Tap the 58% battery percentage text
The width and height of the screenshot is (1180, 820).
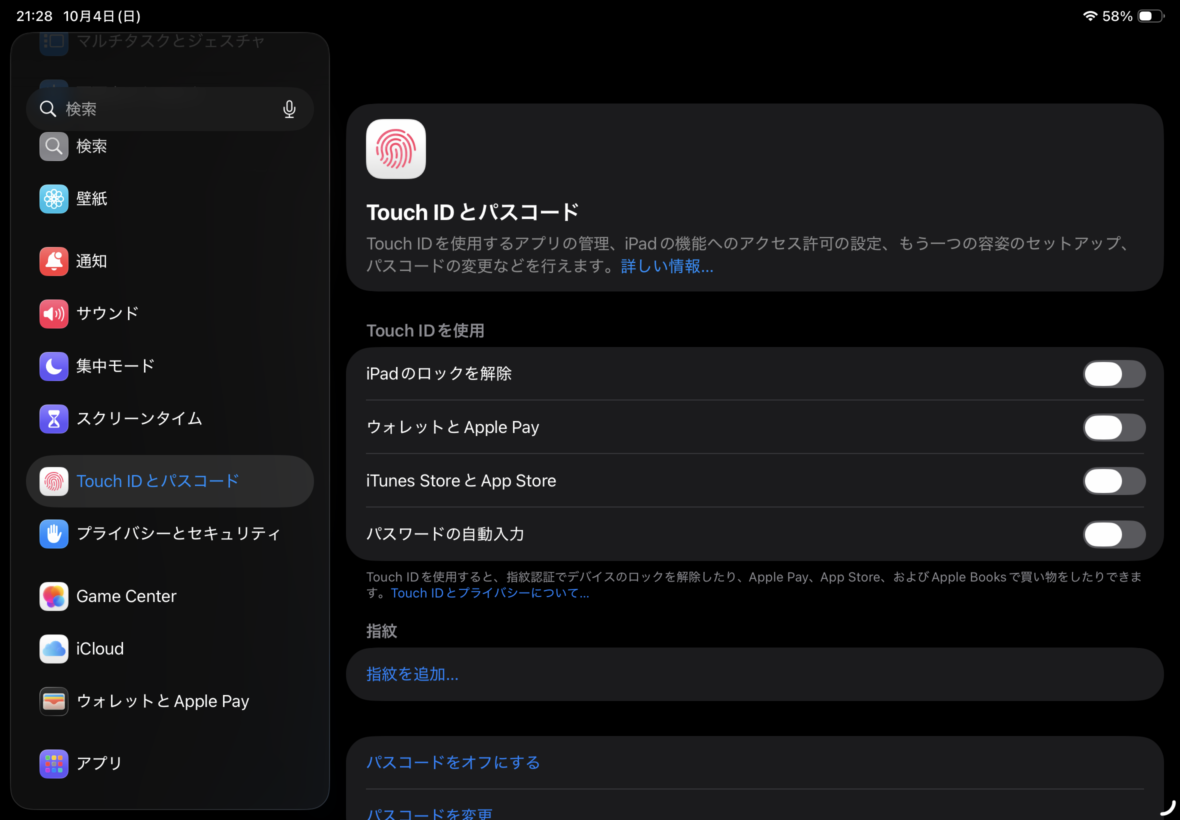[x=1118, y=16]
